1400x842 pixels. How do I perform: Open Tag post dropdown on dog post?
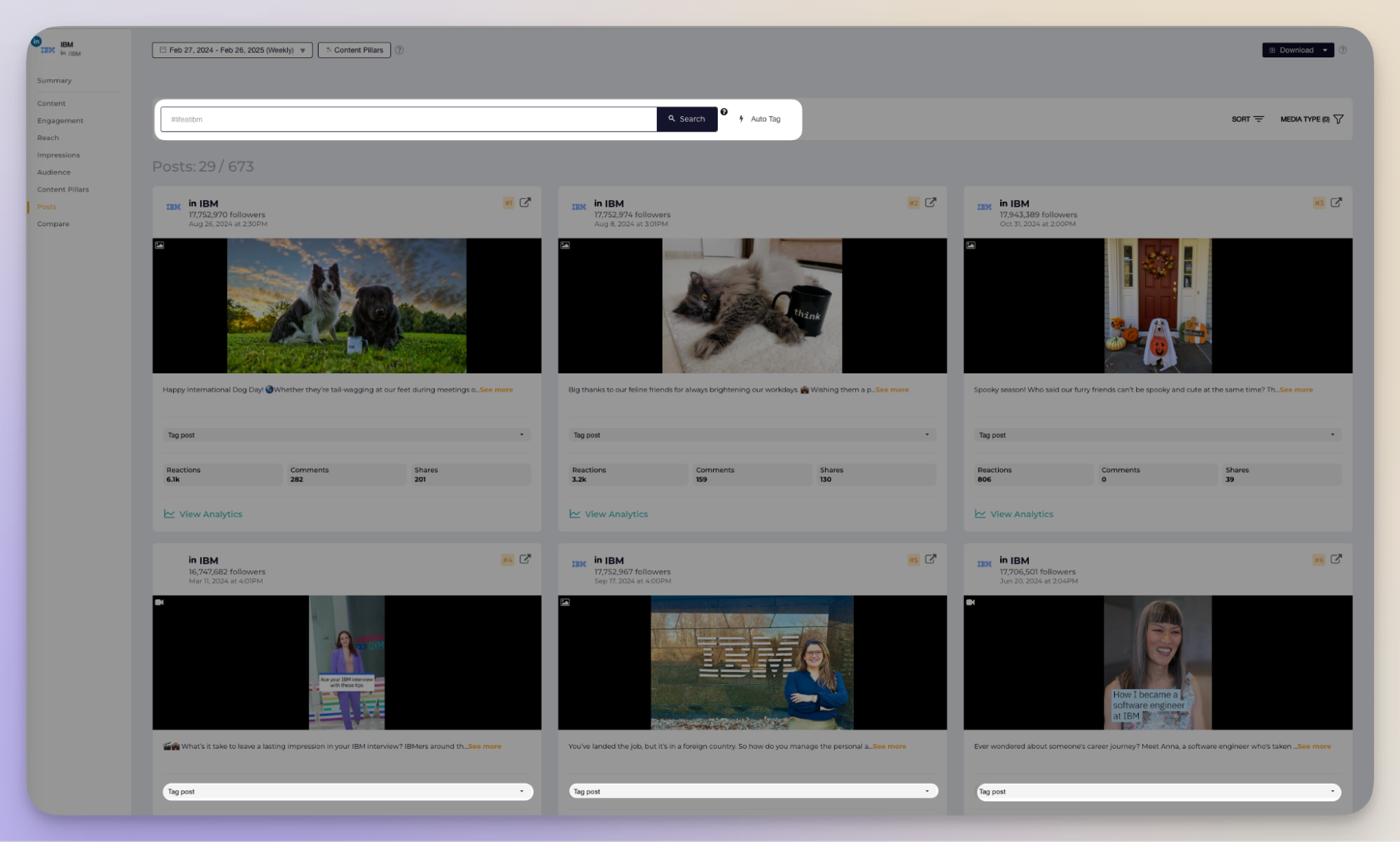[x=347, y=435]
